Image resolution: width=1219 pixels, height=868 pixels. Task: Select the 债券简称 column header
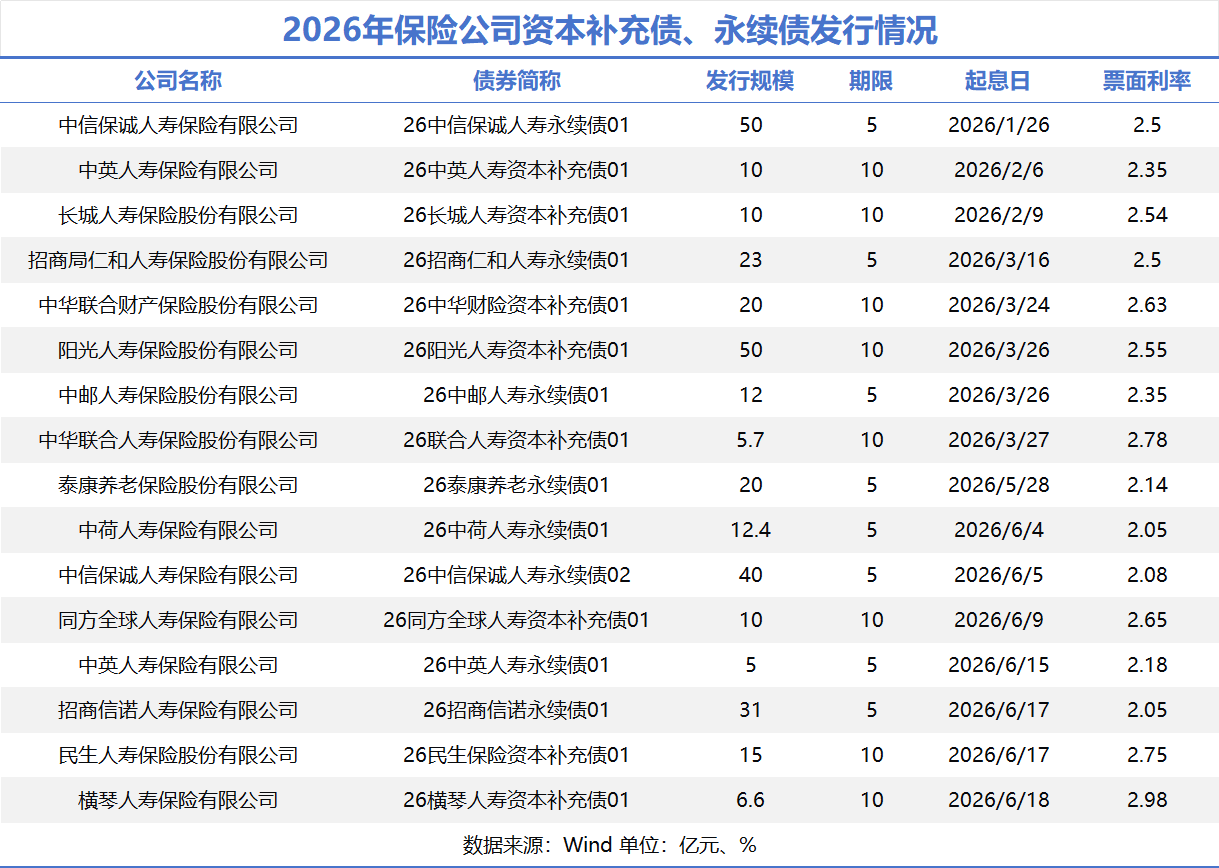(516, 81)
